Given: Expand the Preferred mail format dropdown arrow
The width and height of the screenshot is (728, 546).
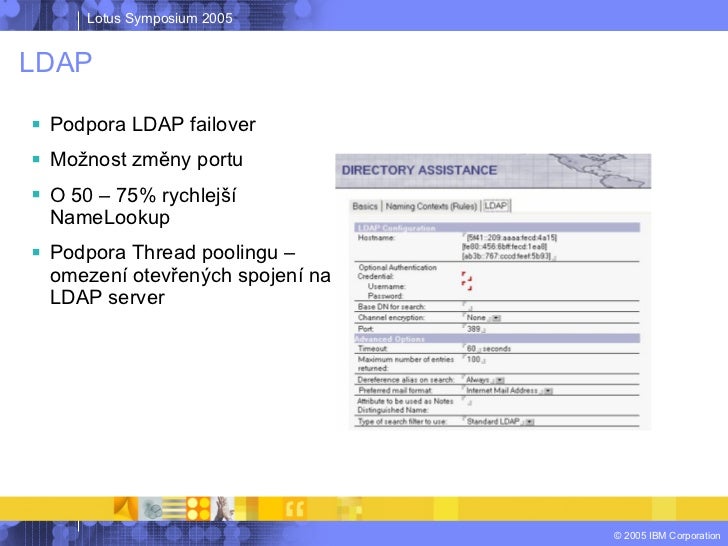Looking at the screenshot, I should 548,391.
